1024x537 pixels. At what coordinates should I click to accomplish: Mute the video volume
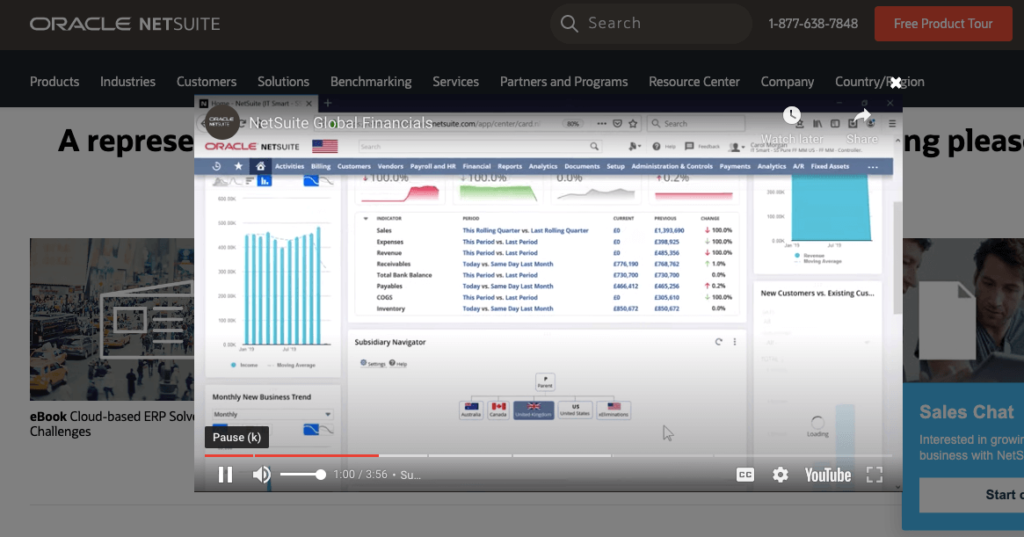tap(261, 475)
